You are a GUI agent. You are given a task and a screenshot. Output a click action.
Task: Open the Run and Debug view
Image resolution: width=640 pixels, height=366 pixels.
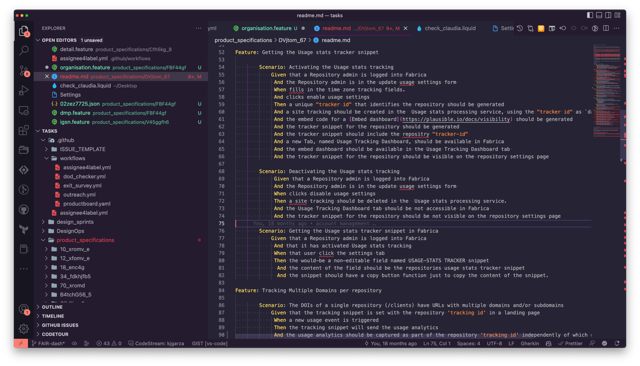click(x=24, y=90)
